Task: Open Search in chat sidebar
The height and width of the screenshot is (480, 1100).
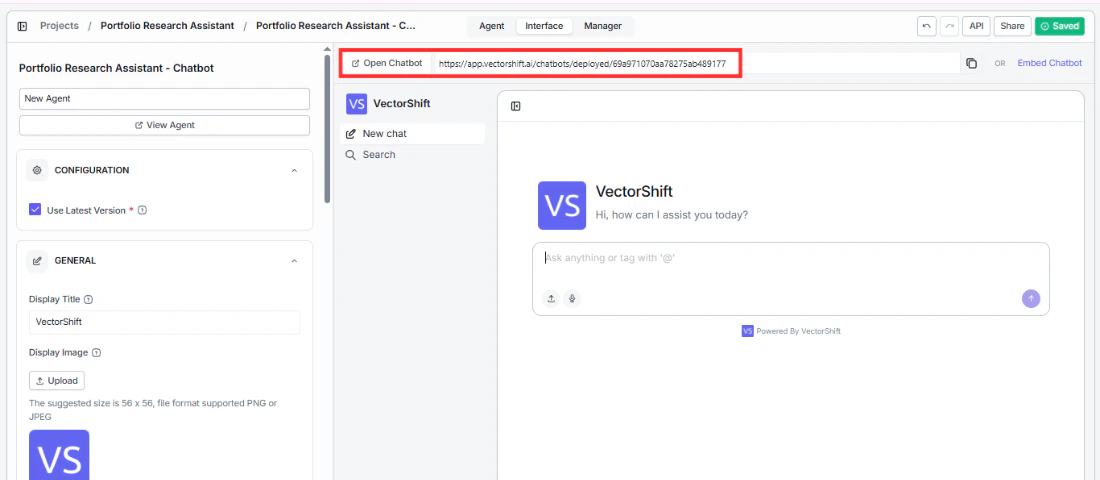Action: [x=412, y=154]
